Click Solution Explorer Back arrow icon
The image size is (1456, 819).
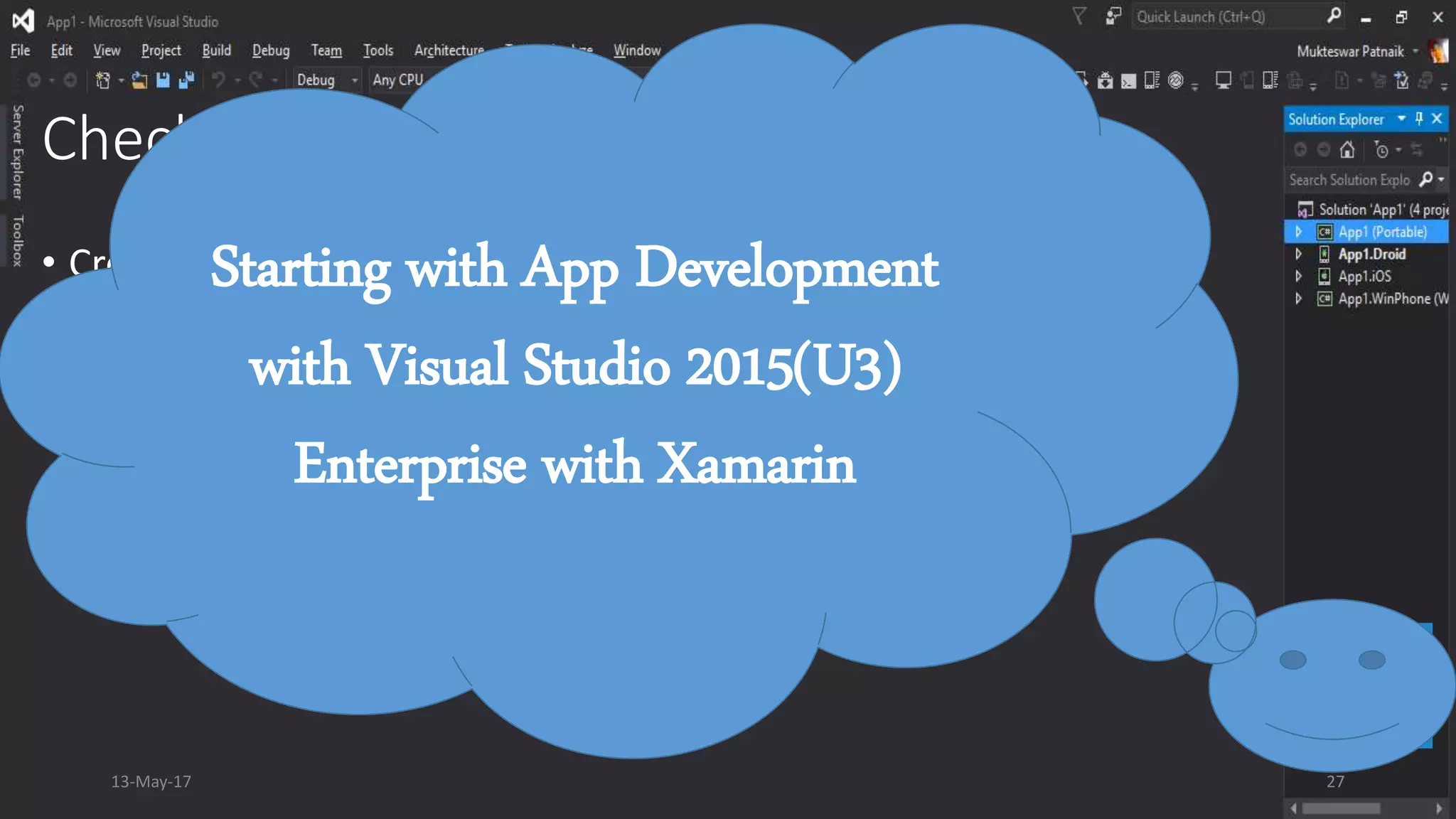click(x=1300, y=149)
